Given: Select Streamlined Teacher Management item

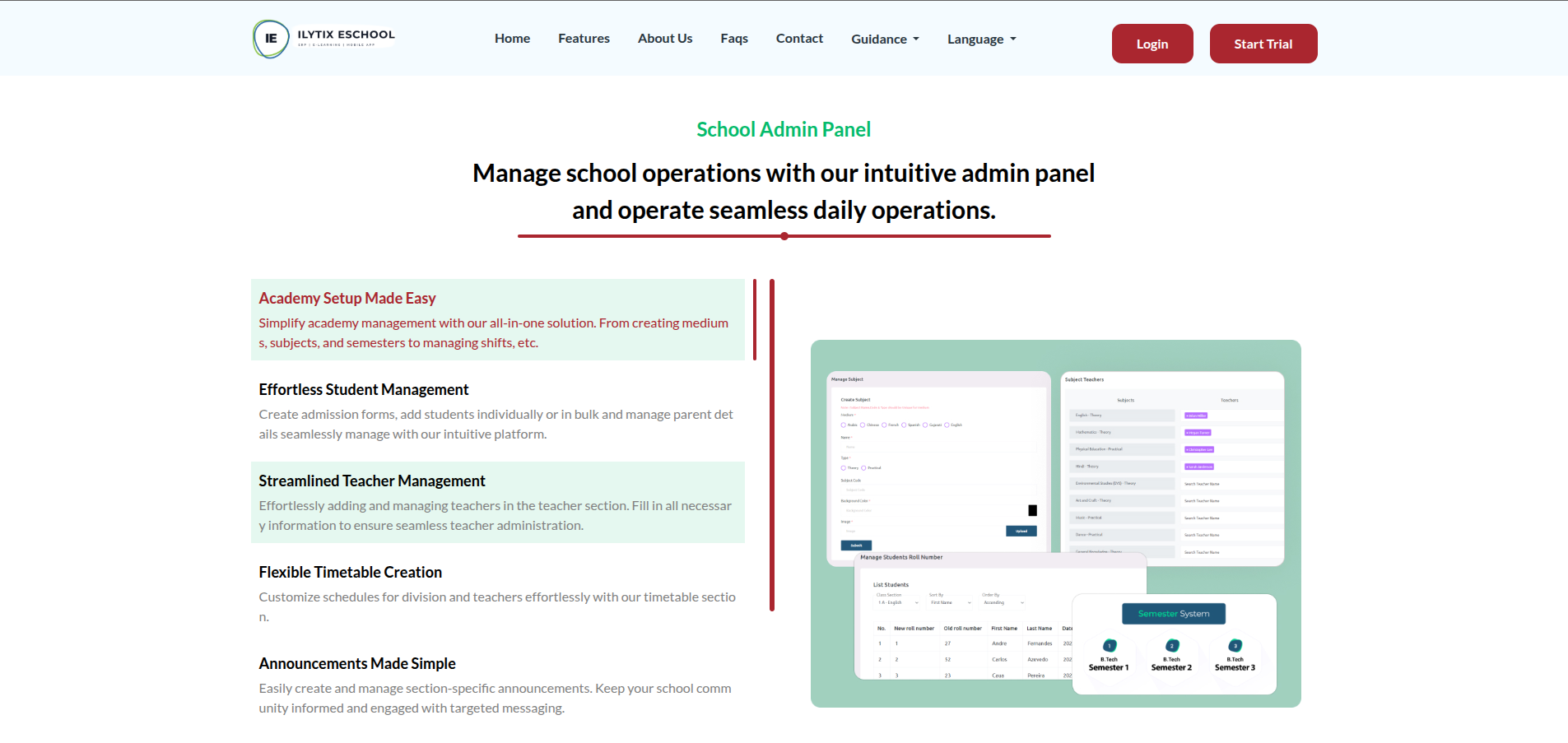Looking at the screenshot, I should tap(498, 503).
